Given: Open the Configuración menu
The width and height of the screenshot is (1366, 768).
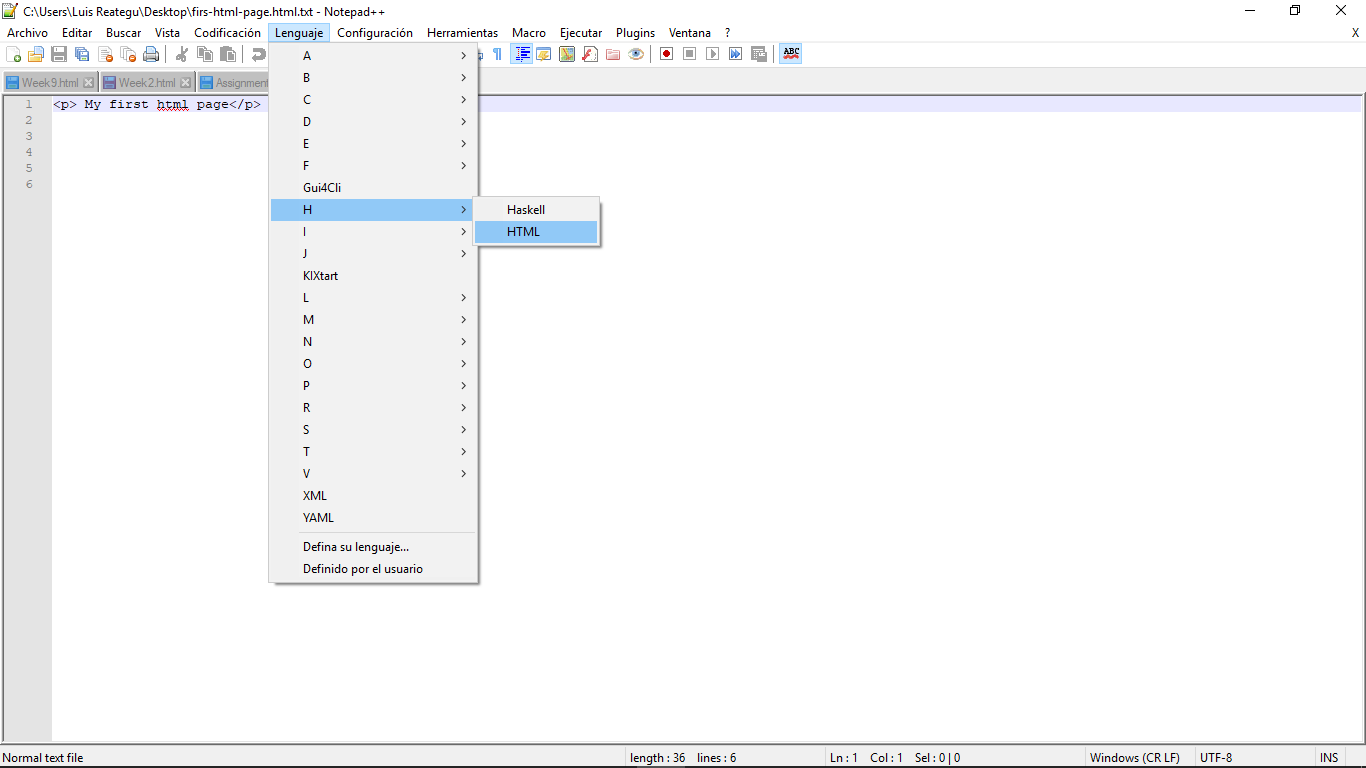Looking at the screenshot, I should tap(375, 33).
